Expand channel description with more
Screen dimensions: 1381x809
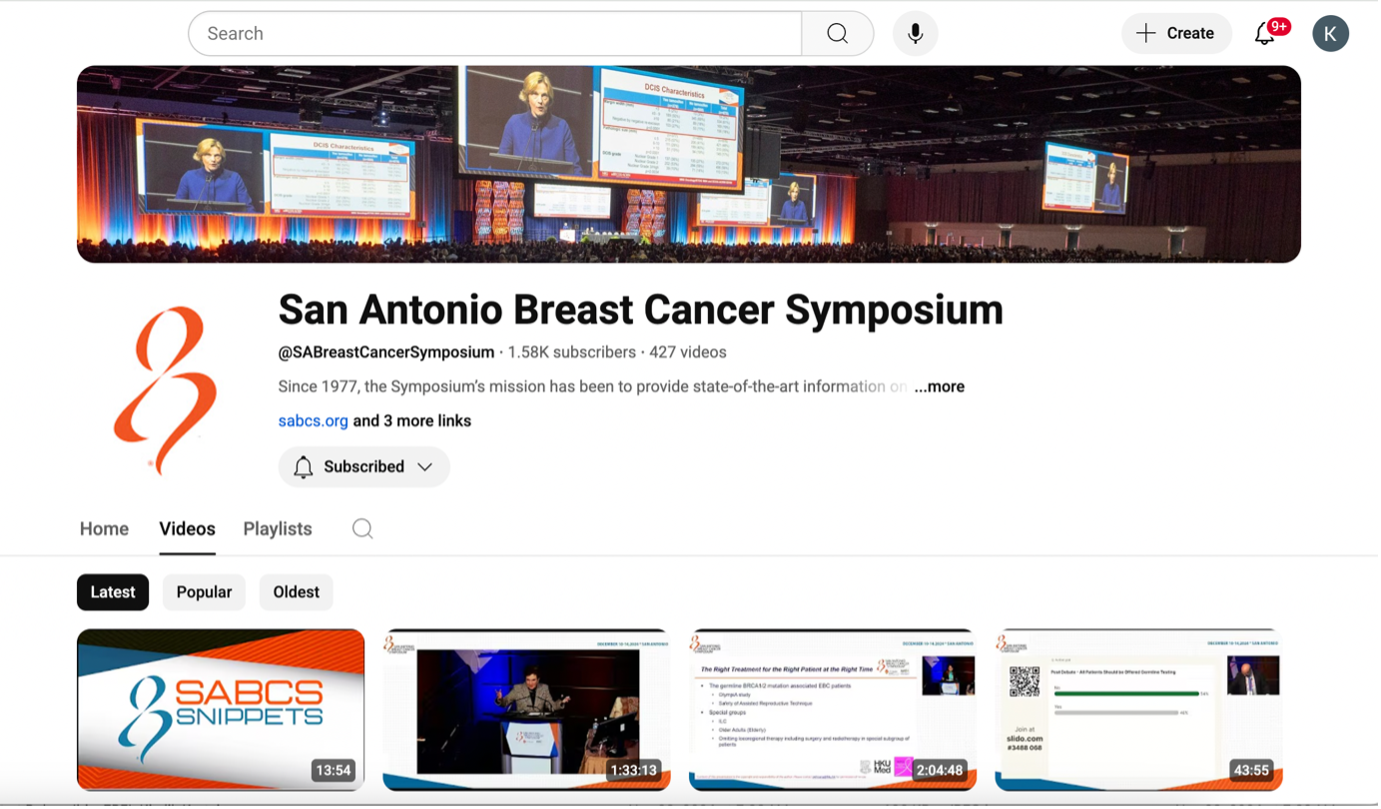[939, 387]
